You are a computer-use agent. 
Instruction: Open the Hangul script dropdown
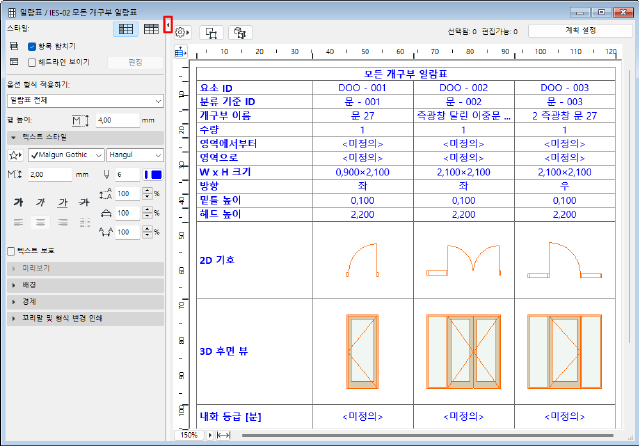pos(134,155)
